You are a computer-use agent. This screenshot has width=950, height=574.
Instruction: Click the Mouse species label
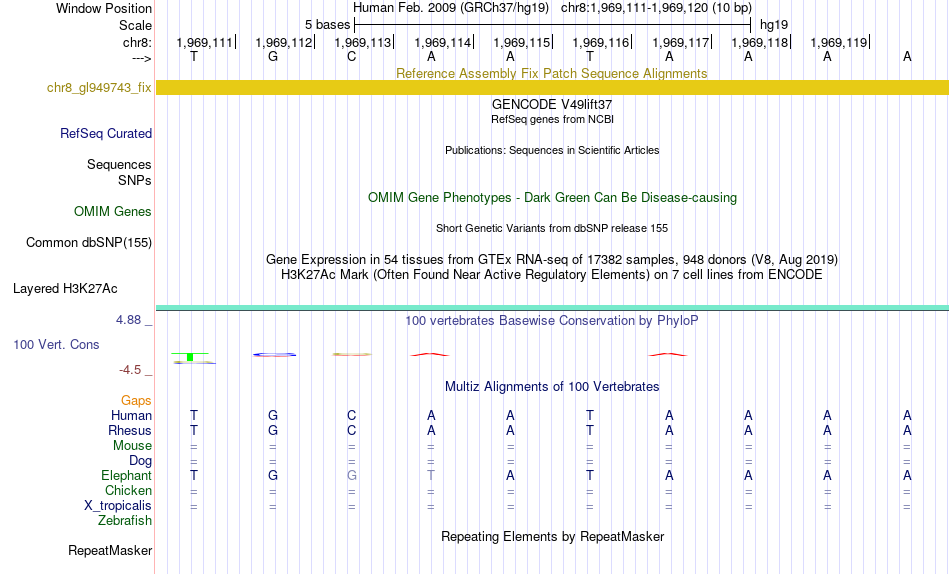pos(132,446)
